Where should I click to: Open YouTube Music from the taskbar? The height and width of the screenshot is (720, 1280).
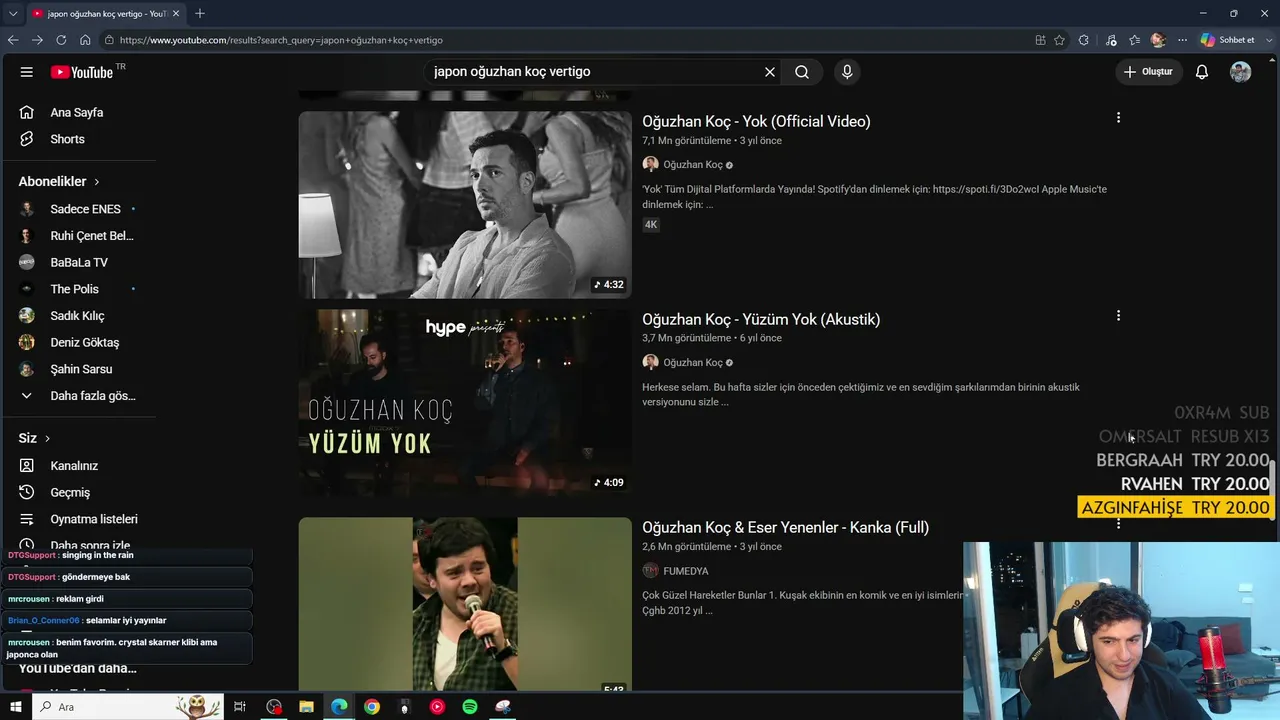click(437, 707)
